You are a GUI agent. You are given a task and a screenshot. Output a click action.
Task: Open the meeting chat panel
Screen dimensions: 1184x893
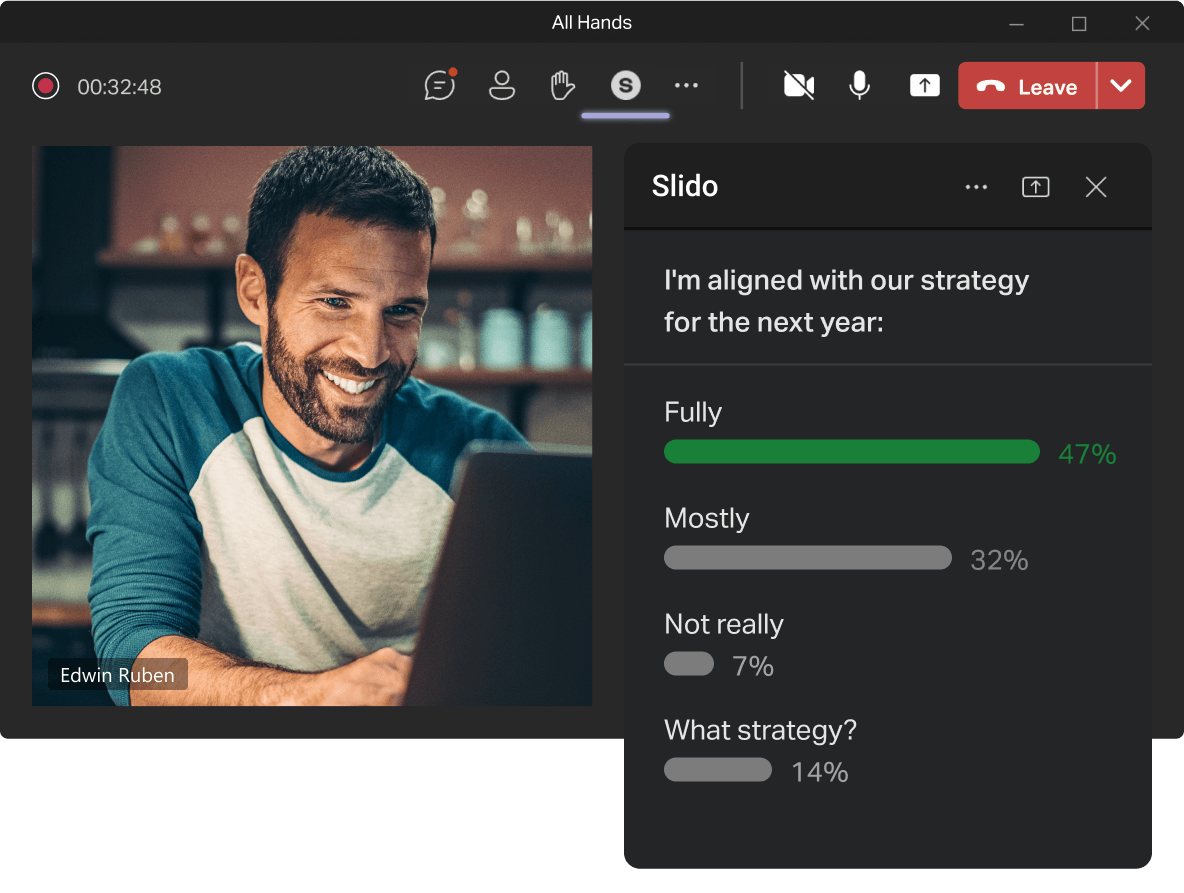point(440,85)
